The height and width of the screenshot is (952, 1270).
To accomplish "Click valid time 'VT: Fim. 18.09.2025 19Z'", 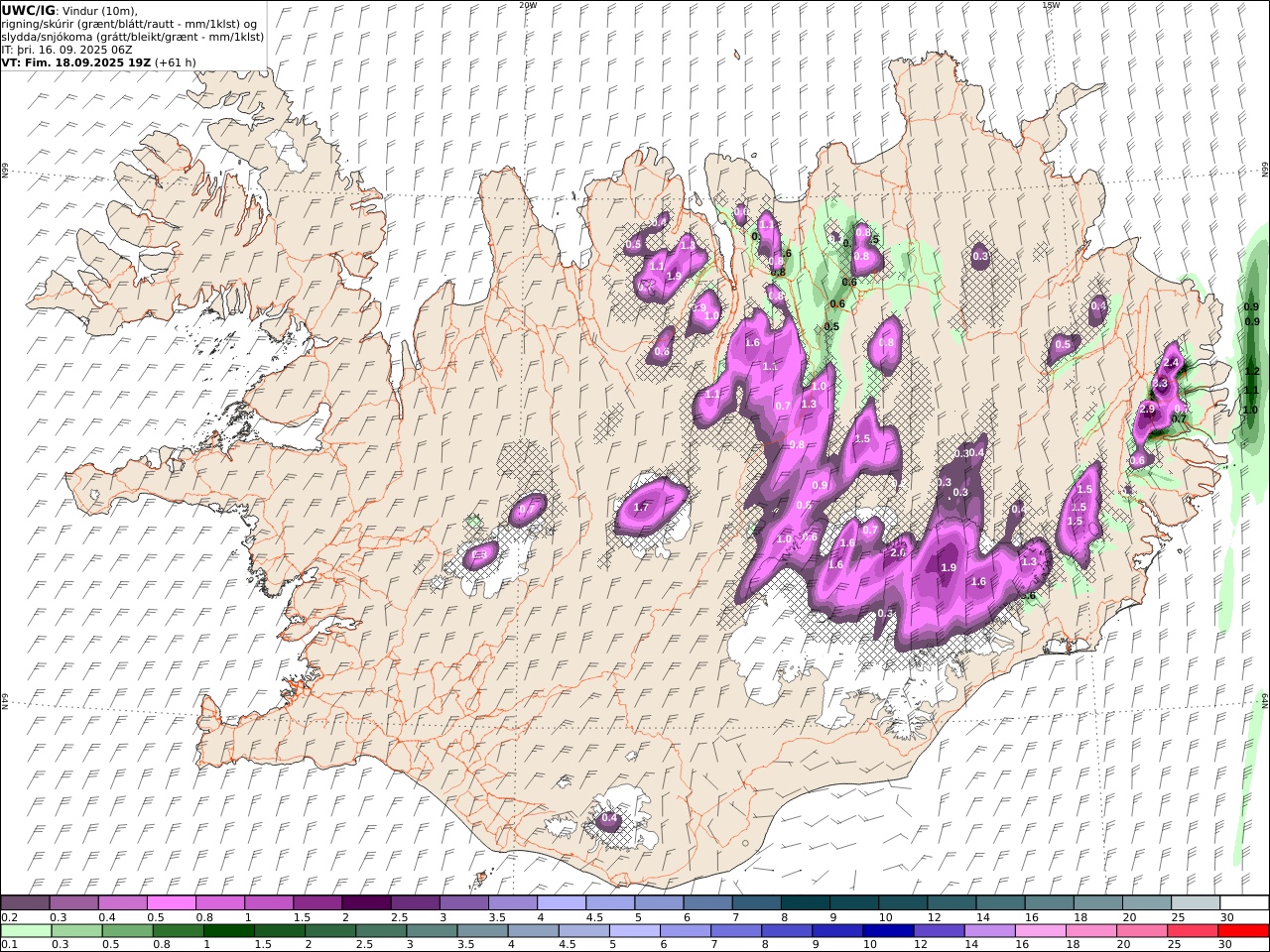I will tap(76, 62).
